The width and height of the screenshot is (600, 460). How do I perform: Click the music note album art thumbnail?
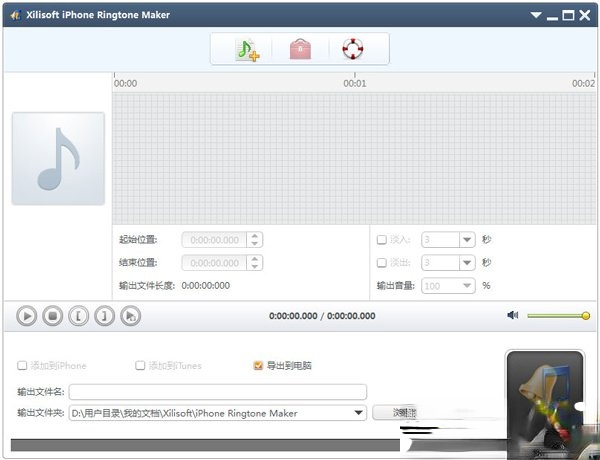pos(58,158)
